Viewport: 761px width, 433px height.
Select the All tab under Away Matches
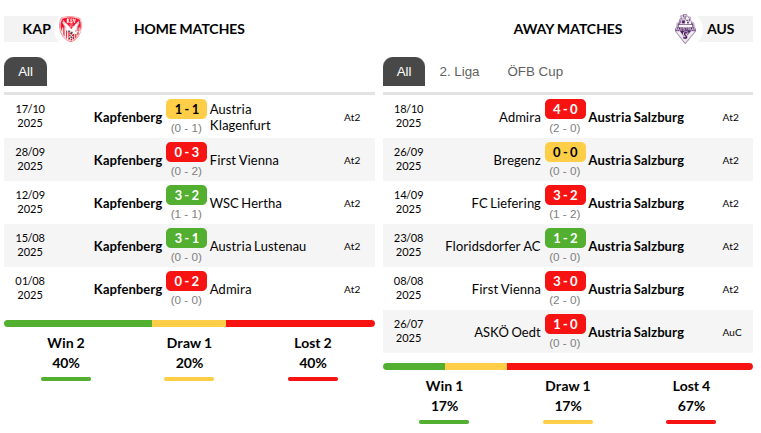click(404, 72)
